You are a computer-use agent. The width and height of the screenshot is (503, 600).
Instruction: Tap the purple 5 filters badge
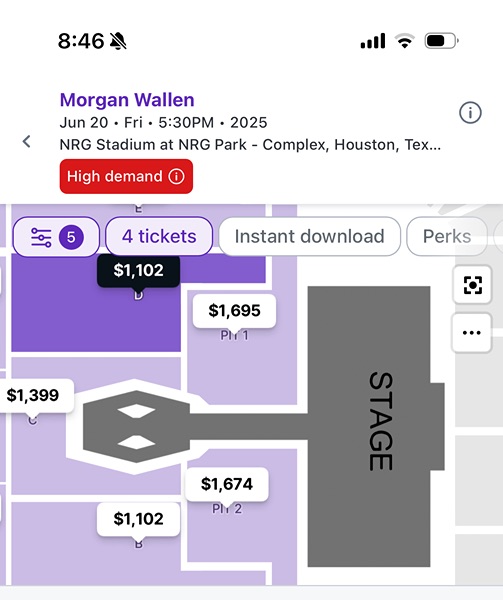pyautogui.click(x=71, y=237)
